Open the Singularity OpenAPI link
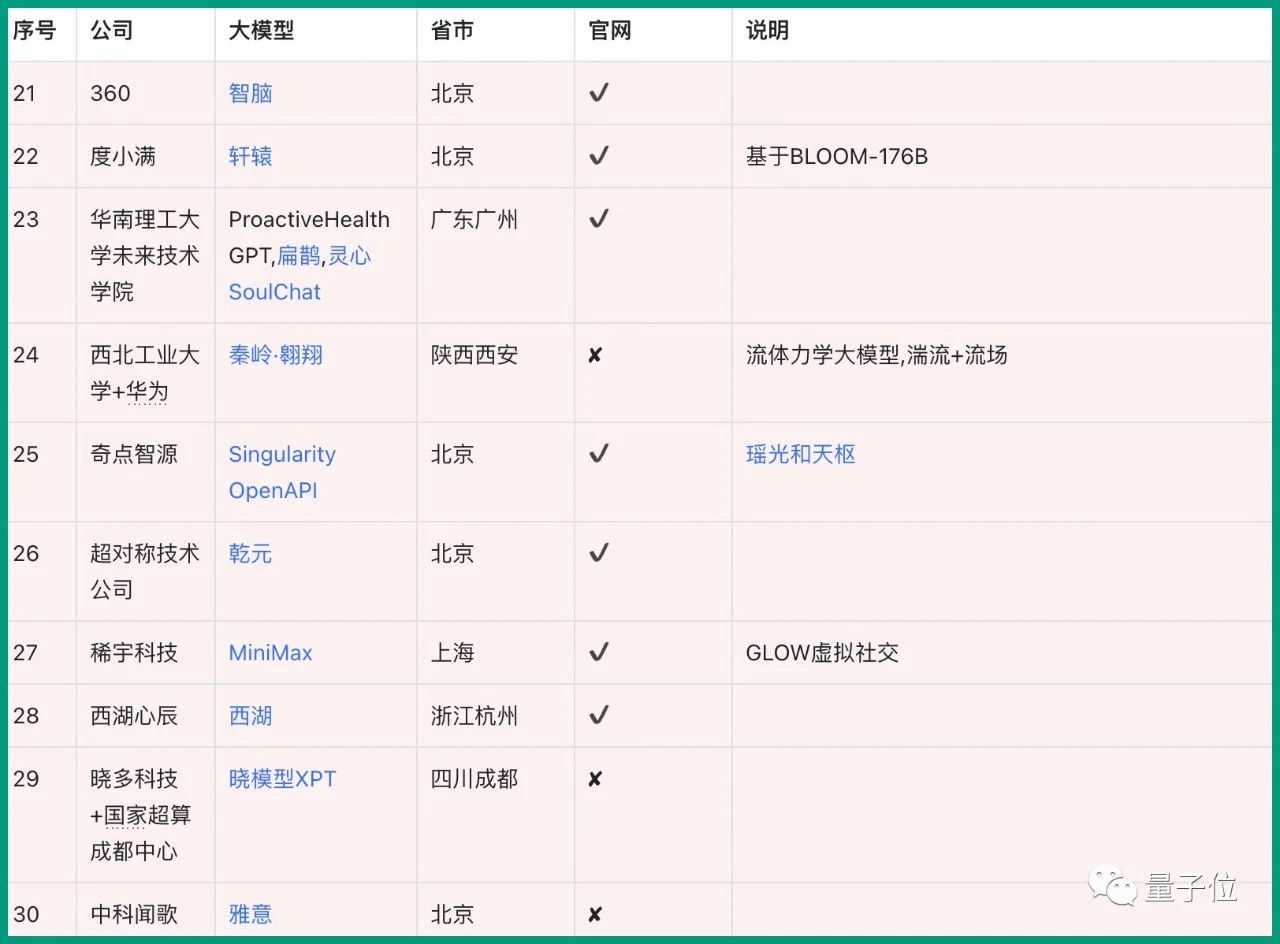 tap(282, 472)
